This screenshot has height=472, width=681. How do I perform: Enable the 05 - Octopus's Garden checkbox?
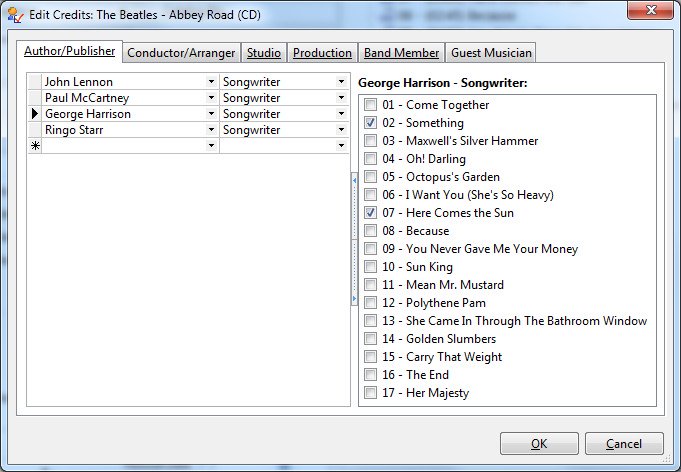370,177
